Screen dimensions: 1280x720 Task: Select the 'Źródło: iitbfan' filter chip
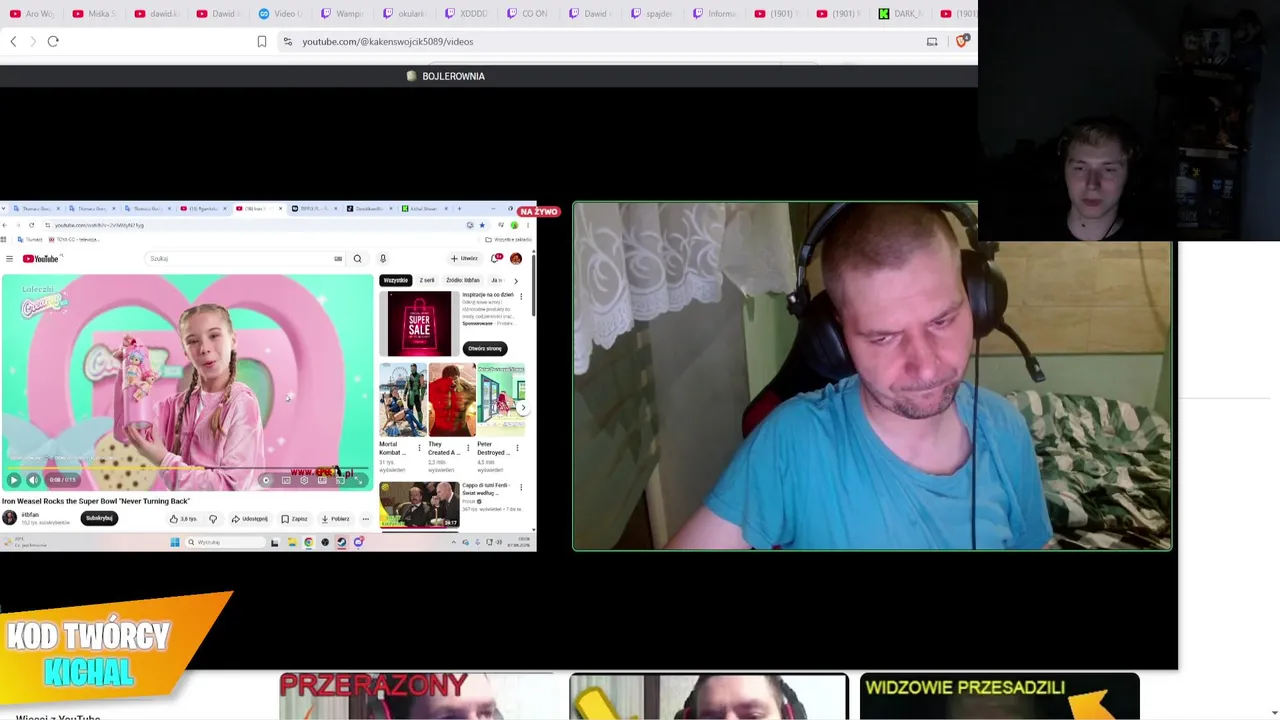click(463, 281)
